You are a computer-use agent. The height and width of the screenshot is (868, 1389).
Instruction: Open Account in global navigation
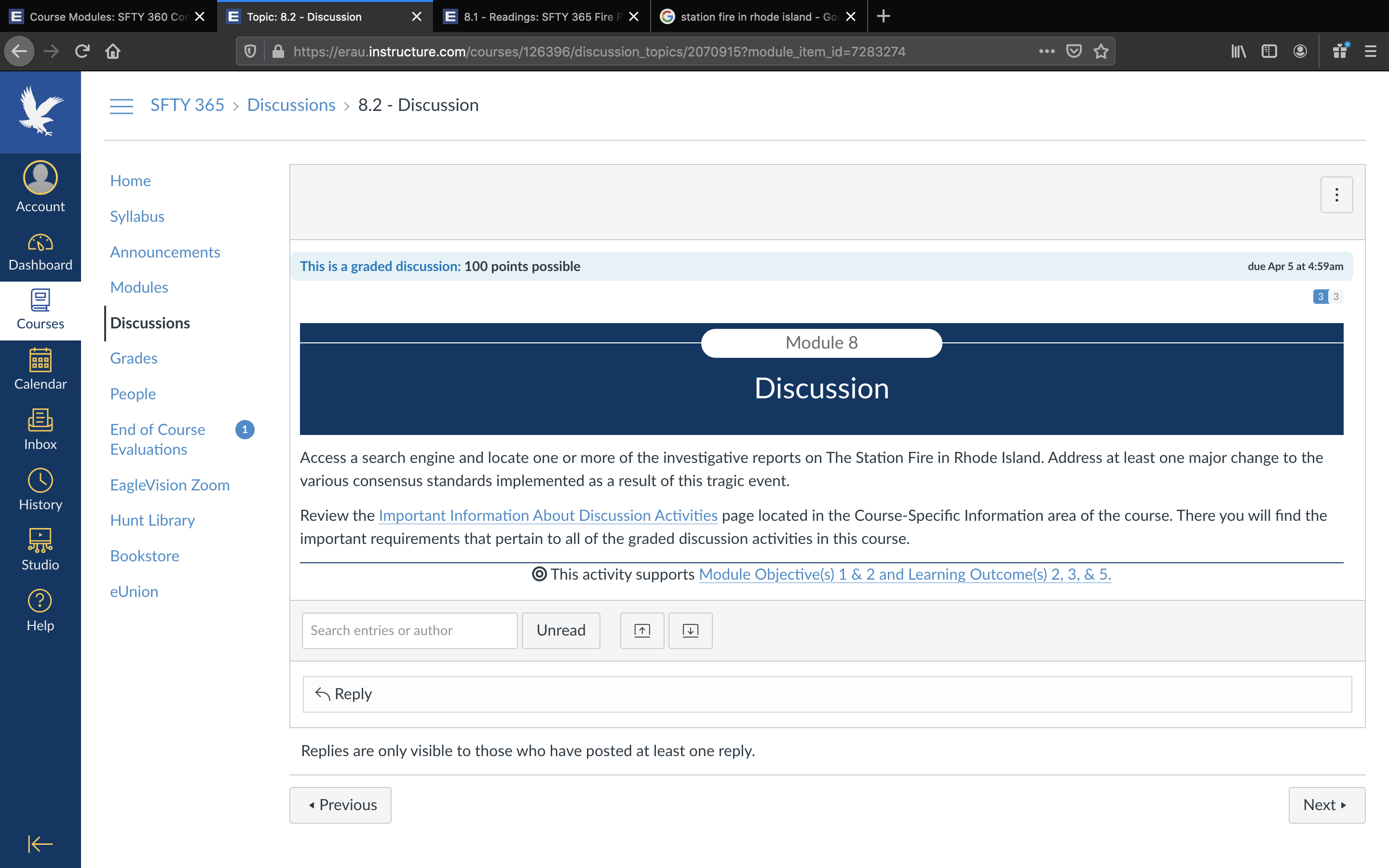40,187
